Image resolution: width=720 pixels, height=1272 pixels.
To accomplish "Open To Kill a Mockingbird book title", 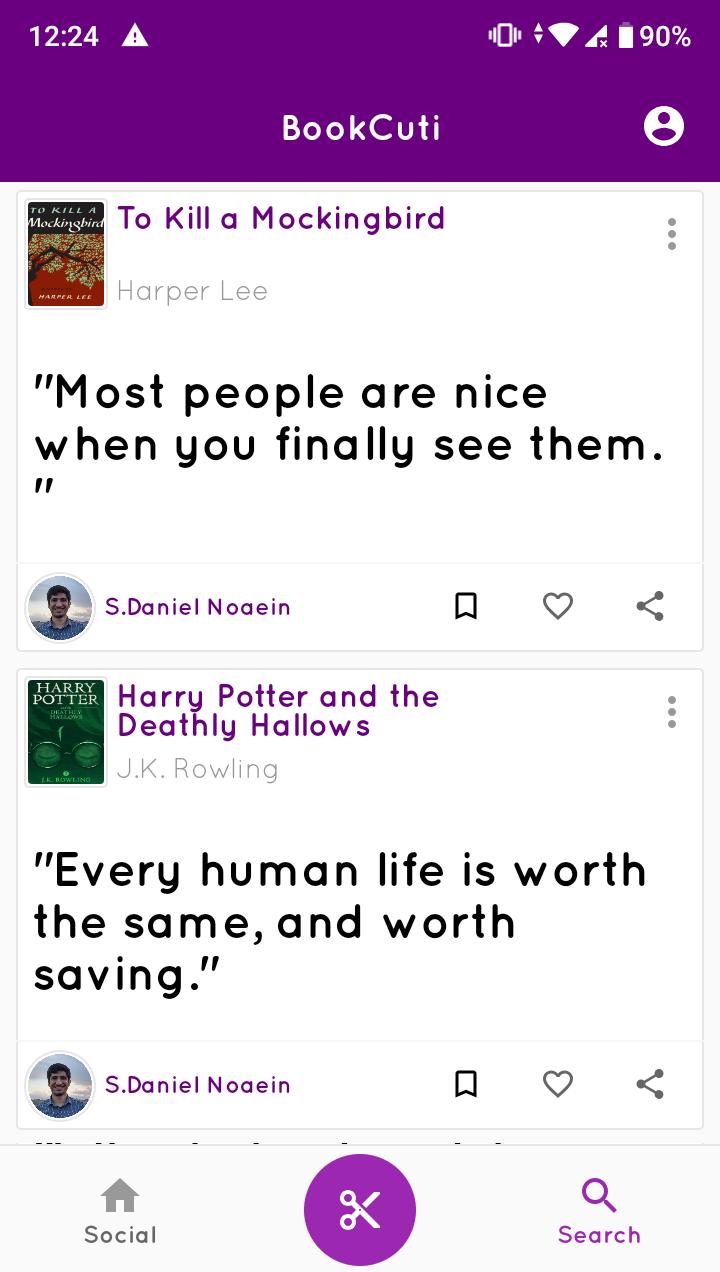I will (x=281, y=218).
